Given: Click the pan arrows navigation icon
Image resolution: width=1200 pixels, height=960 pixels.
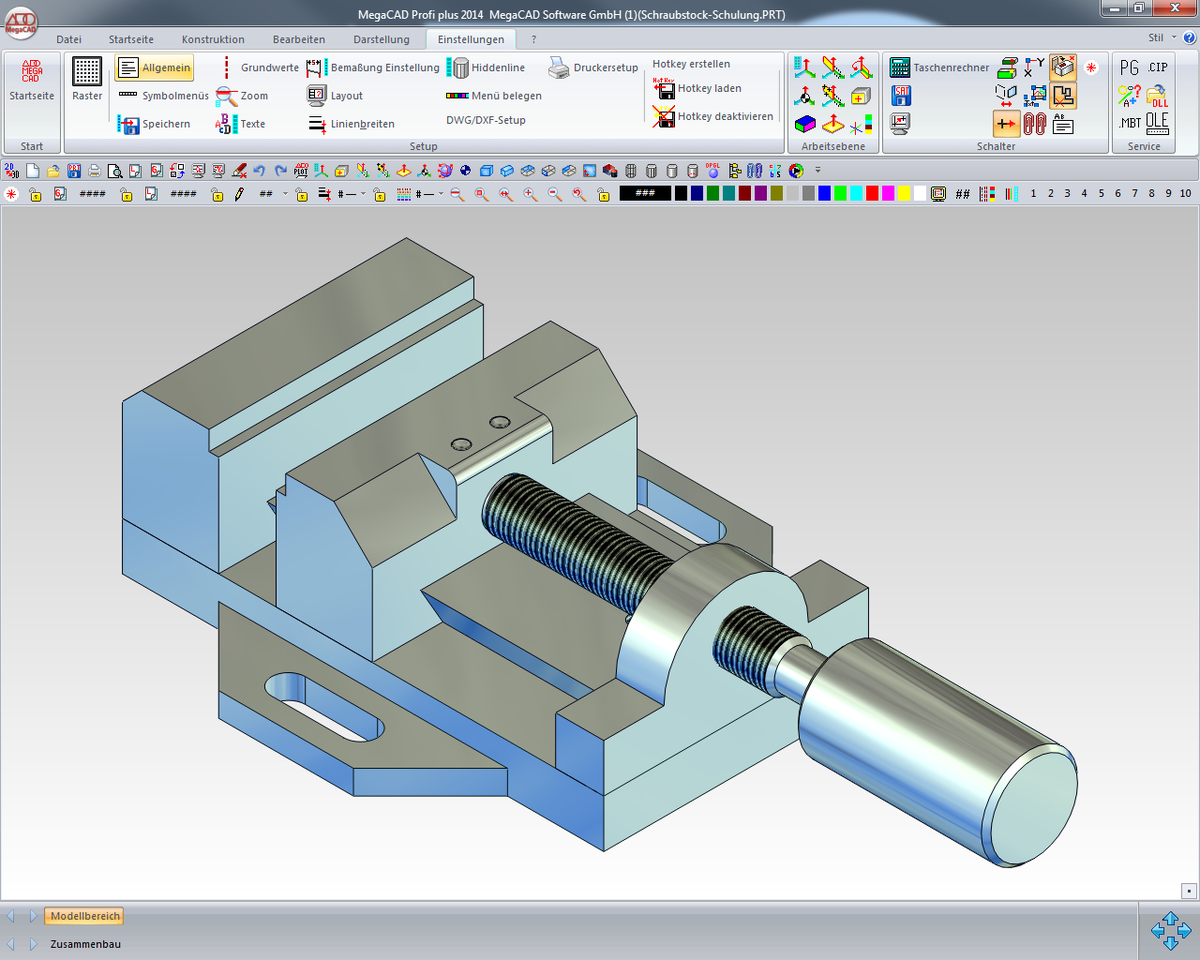Looking at the screenshot, I should point(1170,930).
